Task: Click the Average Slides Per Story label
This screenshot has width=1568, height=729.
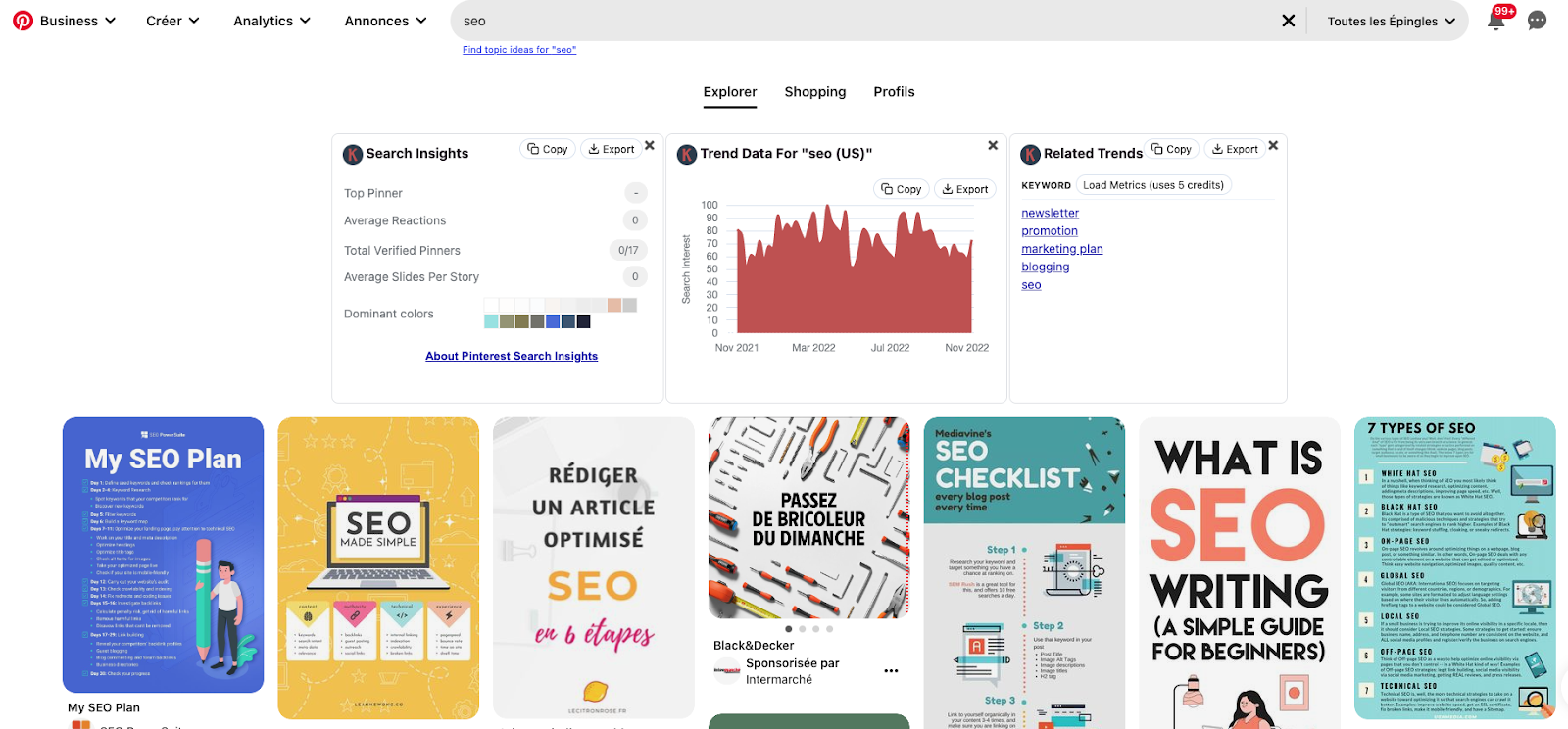Action: [412, 277]
